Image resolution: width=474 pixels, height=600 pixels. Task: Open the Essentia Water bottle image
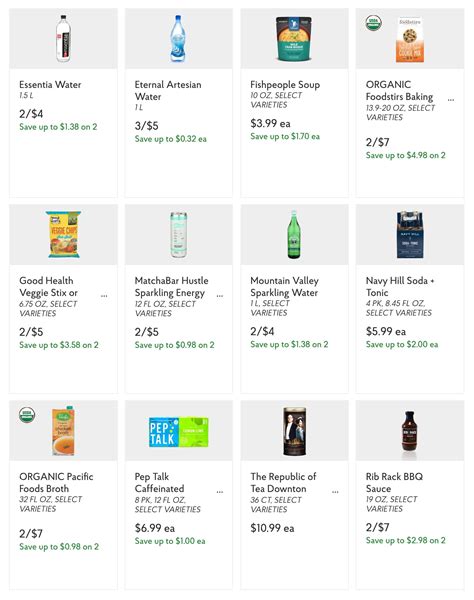pyautogui.click(x=63, y=39)
